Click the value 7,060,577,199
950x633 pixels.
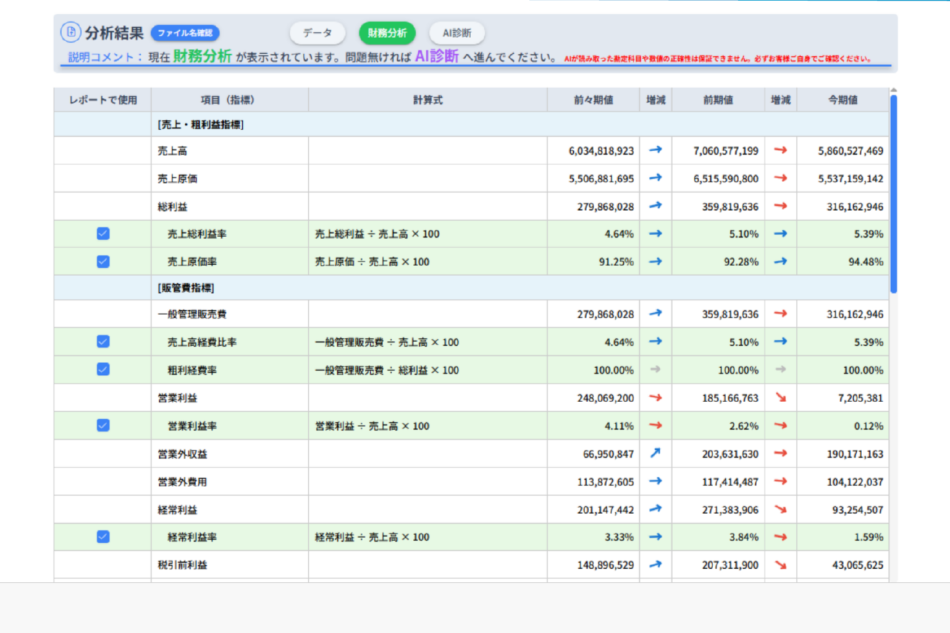726,151
